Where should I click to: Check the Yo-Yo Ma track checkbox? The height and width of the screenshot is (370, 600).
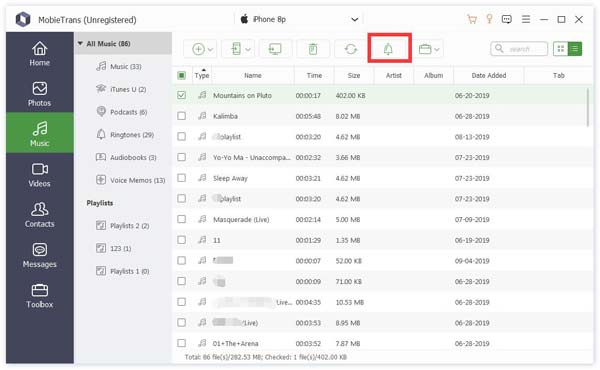182,157
